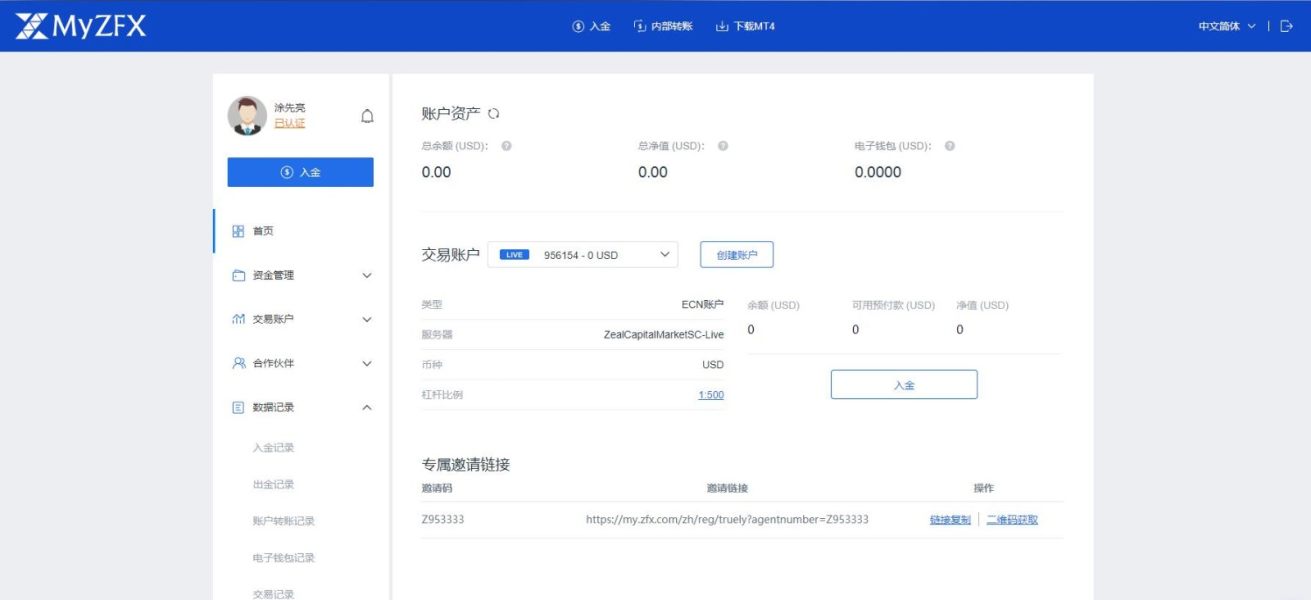The image size is (1311, 600).
Task: Click the username 涂先亮
Action: [290, 107]
